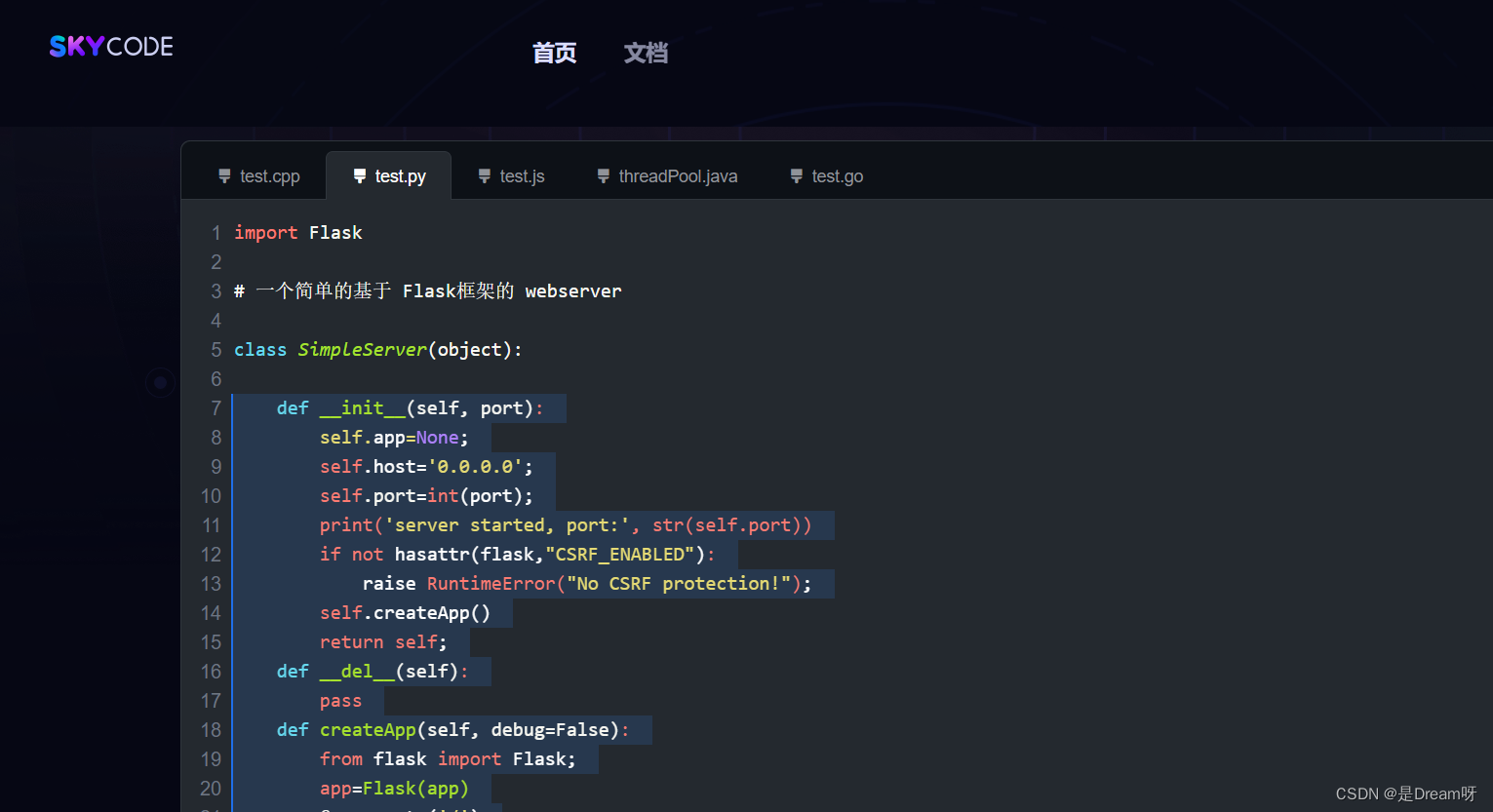
Task: Click the 'import Flask' code line
Action: click(x=298, y=233)
